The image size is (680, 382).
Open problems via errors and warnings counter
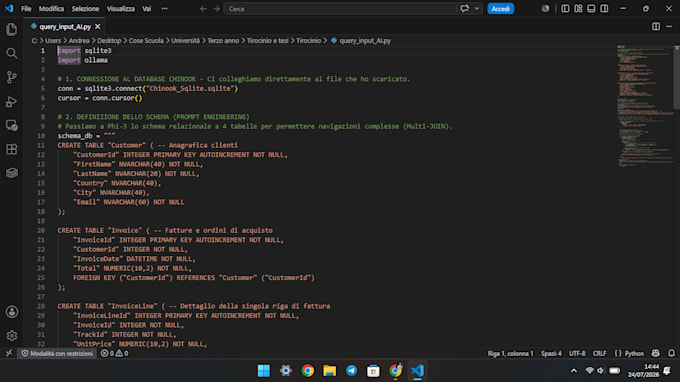114,353
